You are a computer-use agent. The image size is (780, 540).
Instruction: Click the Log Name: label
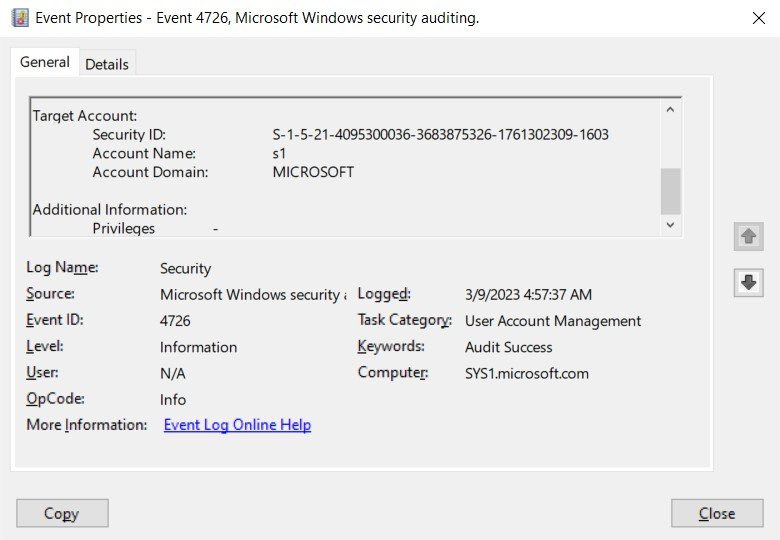tap(62, 267)
